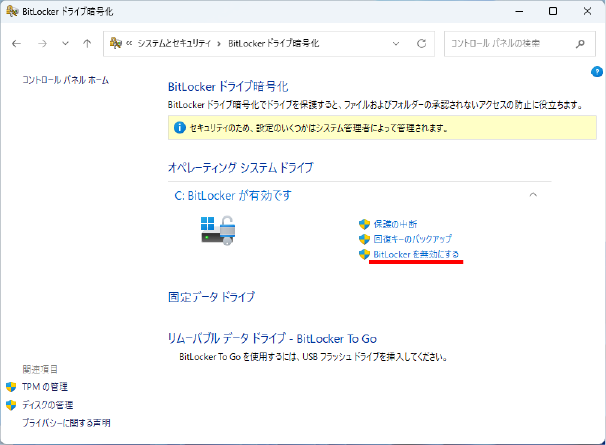Click BitLocker を無効にする link

[x=416, y=254]
